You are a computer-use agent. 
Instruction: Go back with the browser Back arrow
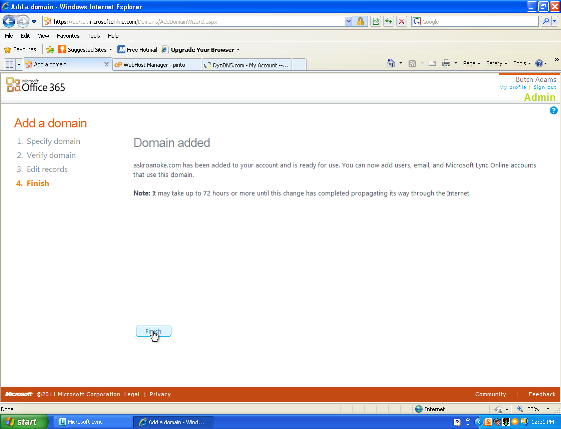[9, 21]
